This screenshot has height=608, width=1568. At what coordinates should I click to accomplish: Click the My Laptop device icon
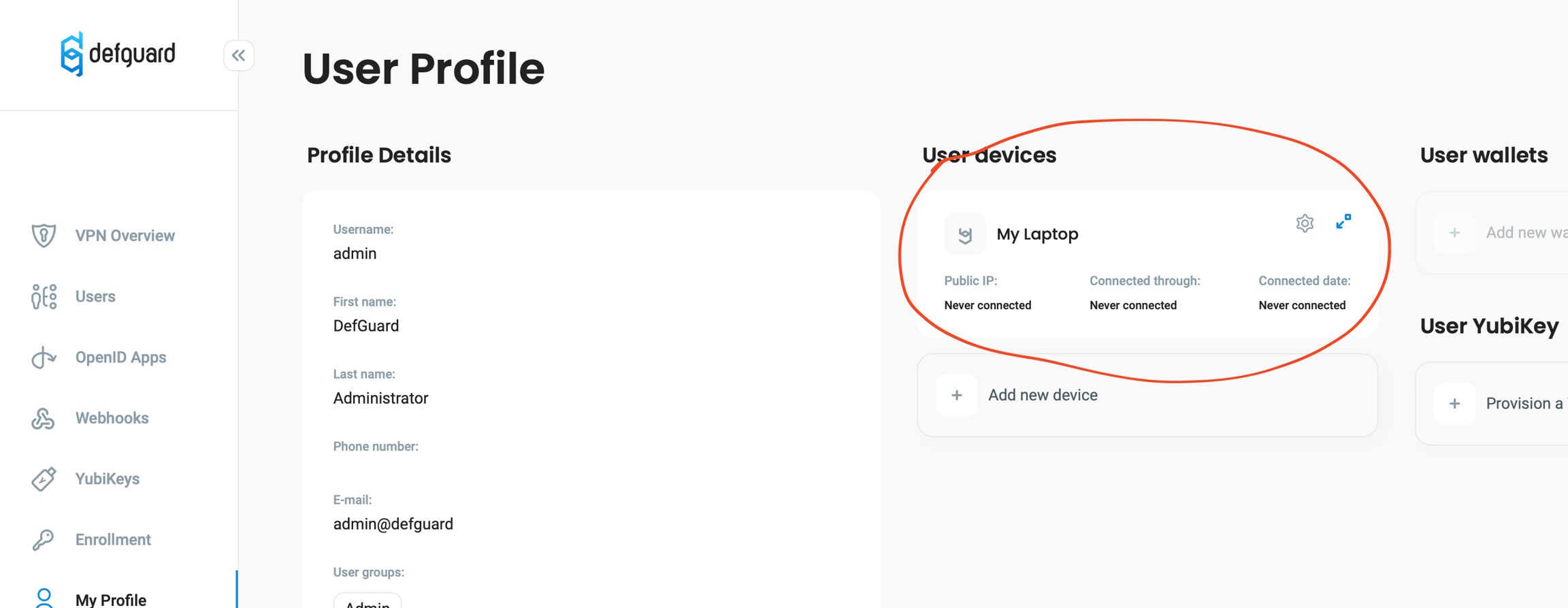click(x=964, y=235)
